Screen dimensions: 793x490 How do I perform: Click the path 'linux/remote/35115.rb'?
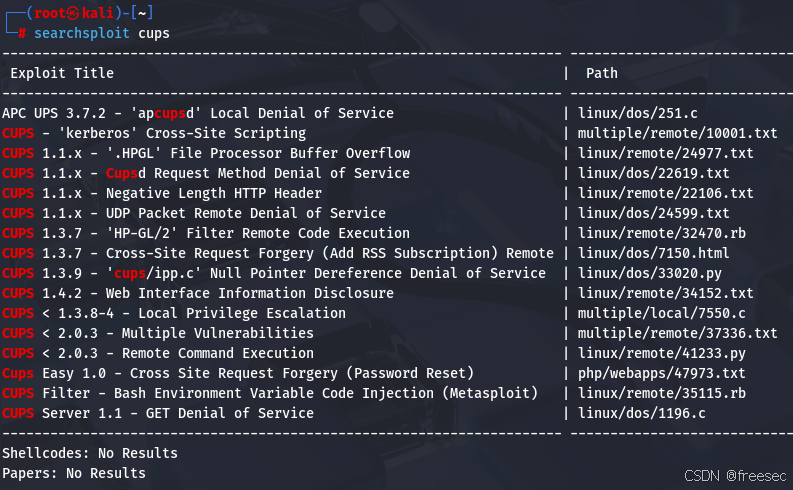(x=662, y=393)
